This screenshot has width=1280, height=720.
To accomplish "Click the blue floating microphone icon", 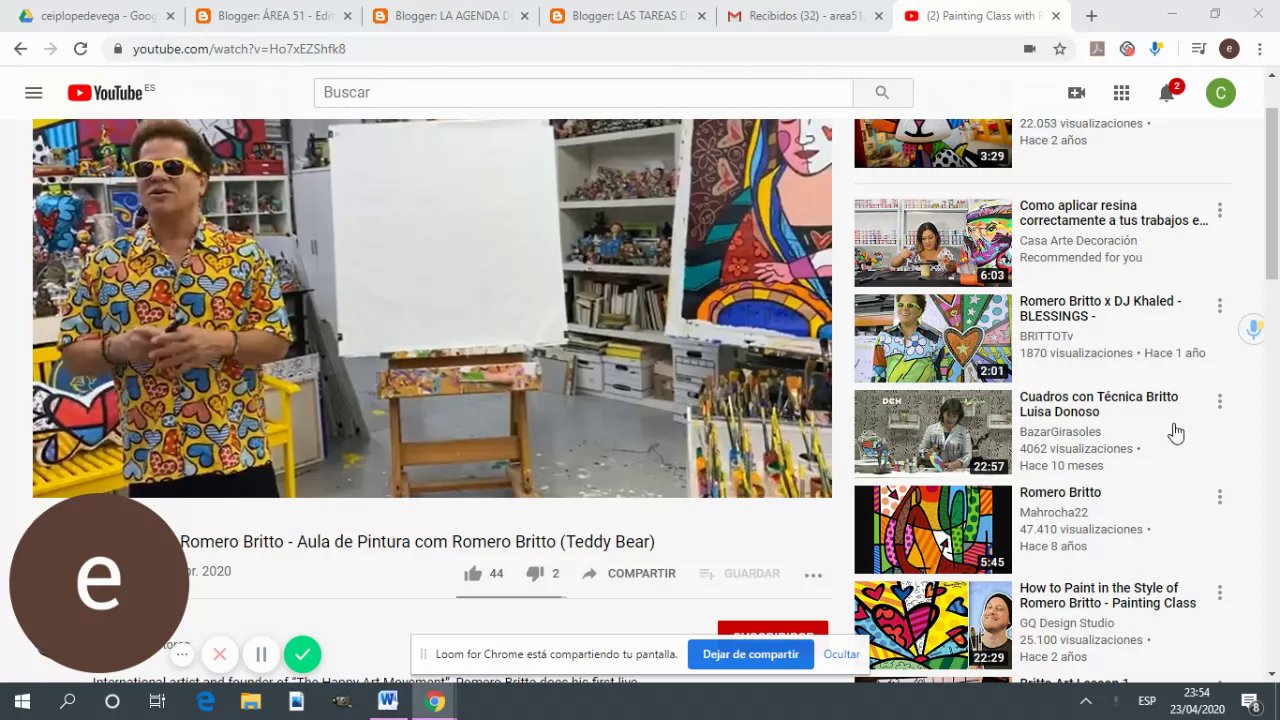I will tap(1252, 329).
